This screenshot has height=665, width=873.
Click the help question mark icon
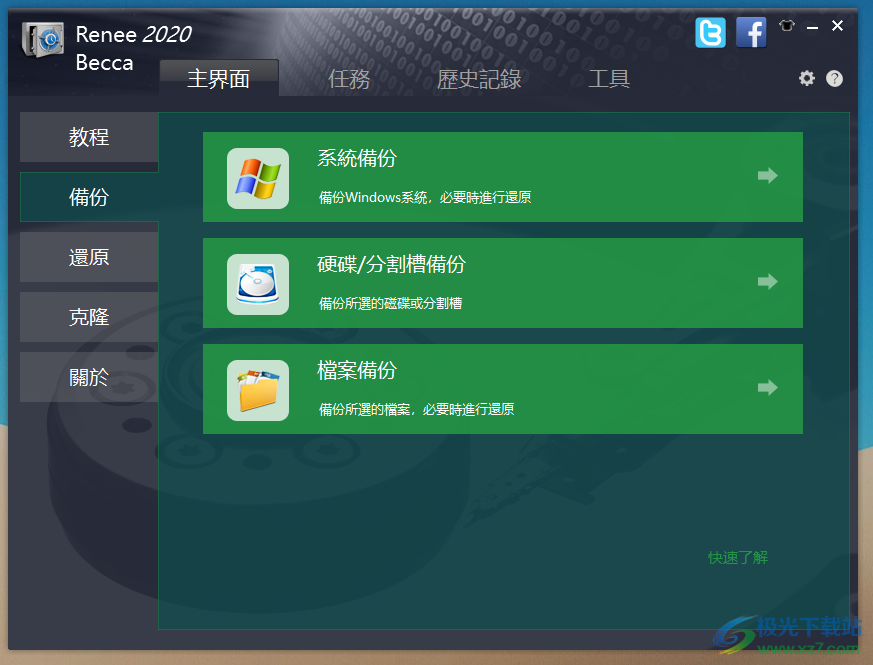click(834, 78)
